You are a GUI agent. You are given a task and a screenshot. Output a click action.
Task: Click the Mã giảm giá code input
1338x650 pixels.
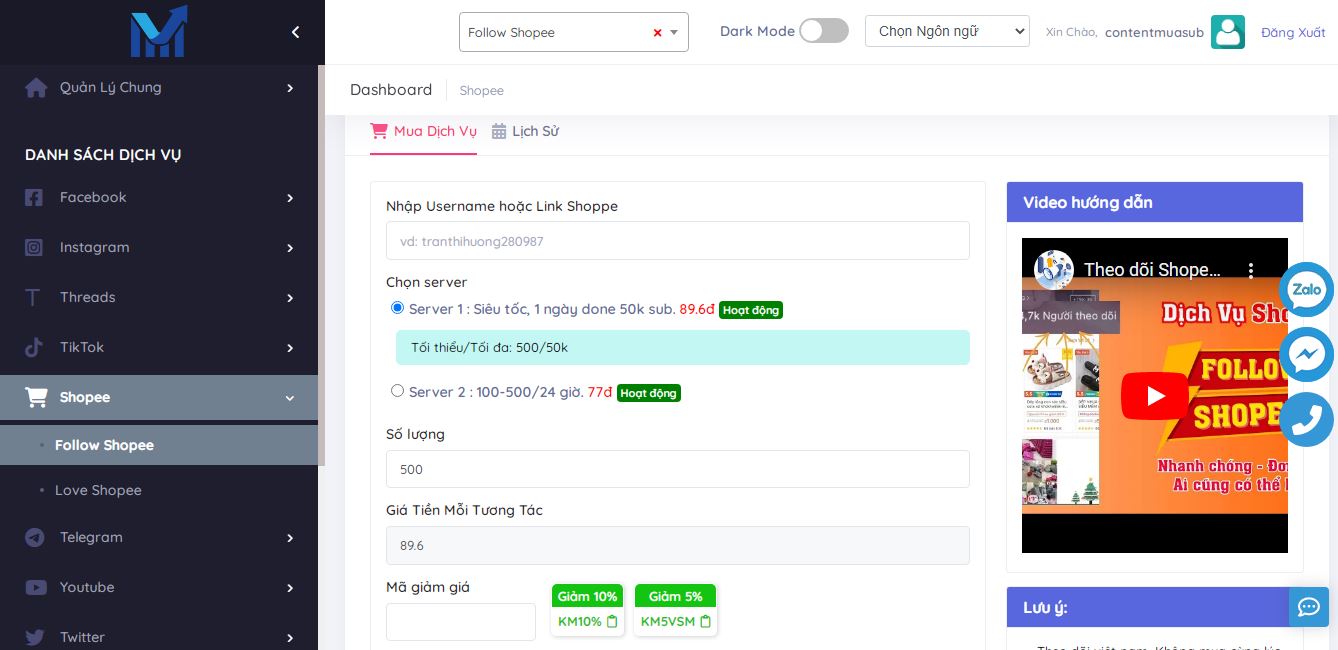tap(461, 622)
